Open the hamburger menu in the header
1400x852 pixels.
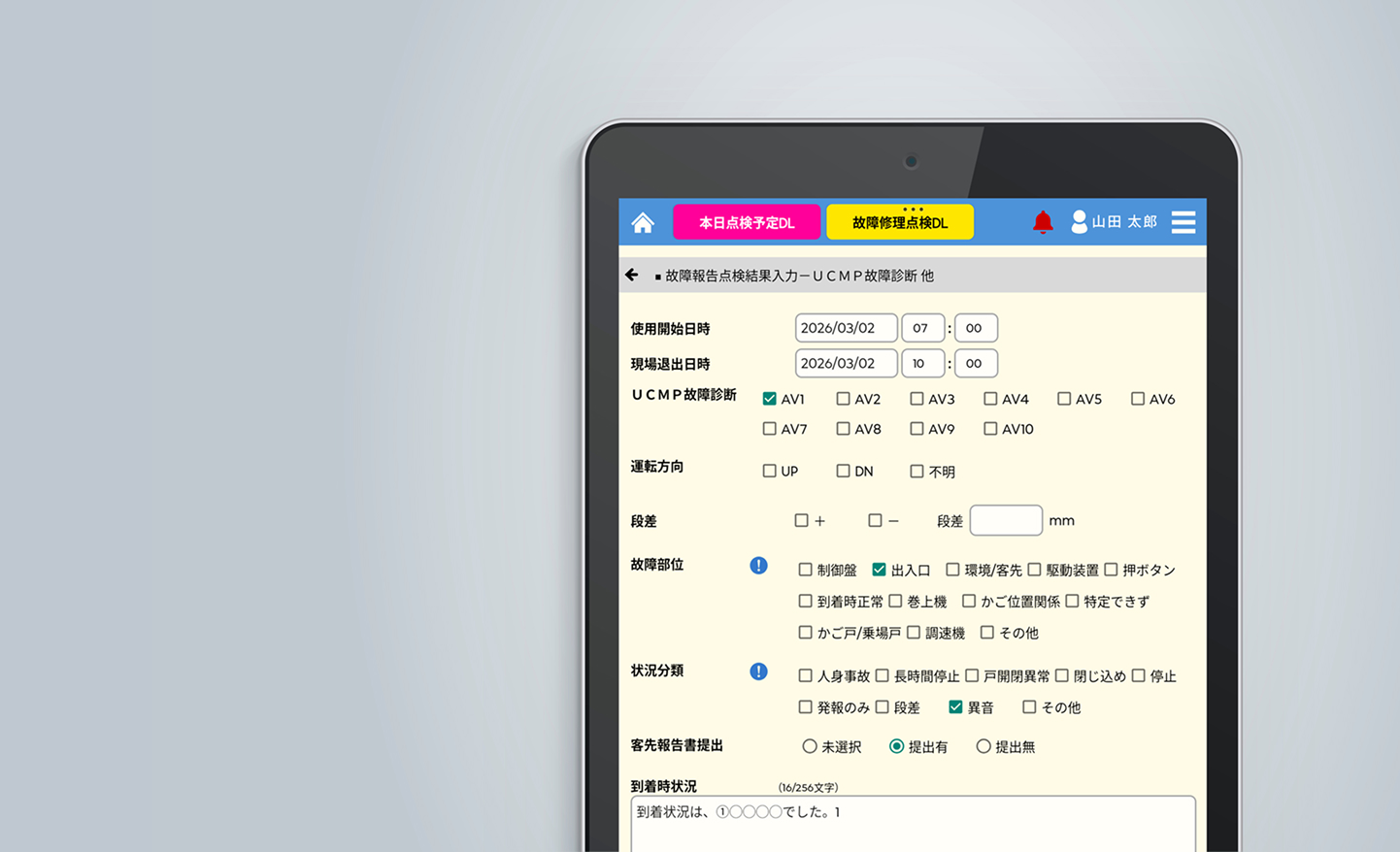pyautogui.click(x=1183, y=222)
